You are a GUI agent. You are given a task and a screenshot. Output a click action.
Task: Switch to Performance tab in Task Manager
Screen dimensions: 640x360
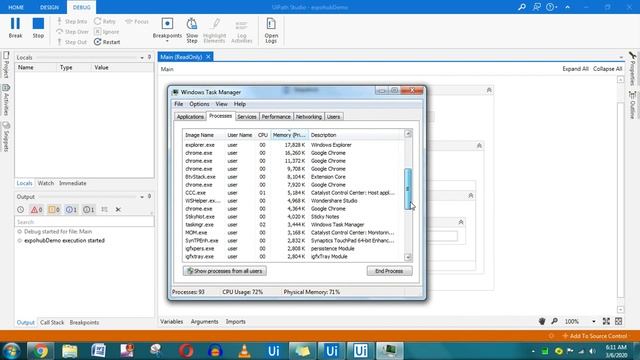276,117
